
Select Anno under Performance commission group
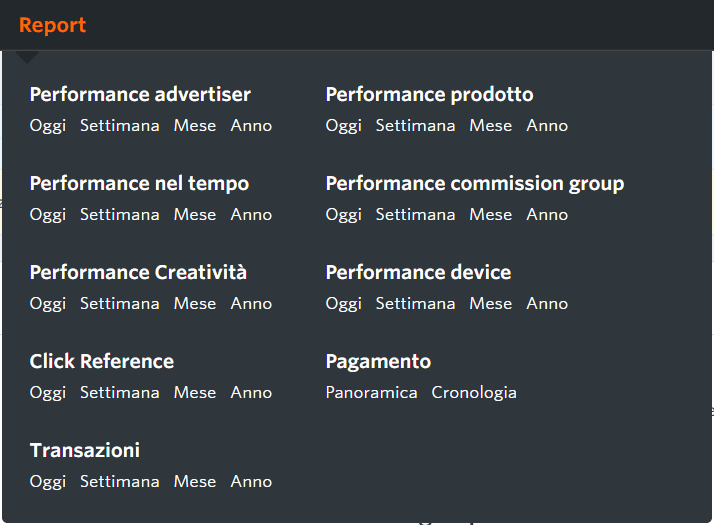pyautogui.click(x=547, y=215)
